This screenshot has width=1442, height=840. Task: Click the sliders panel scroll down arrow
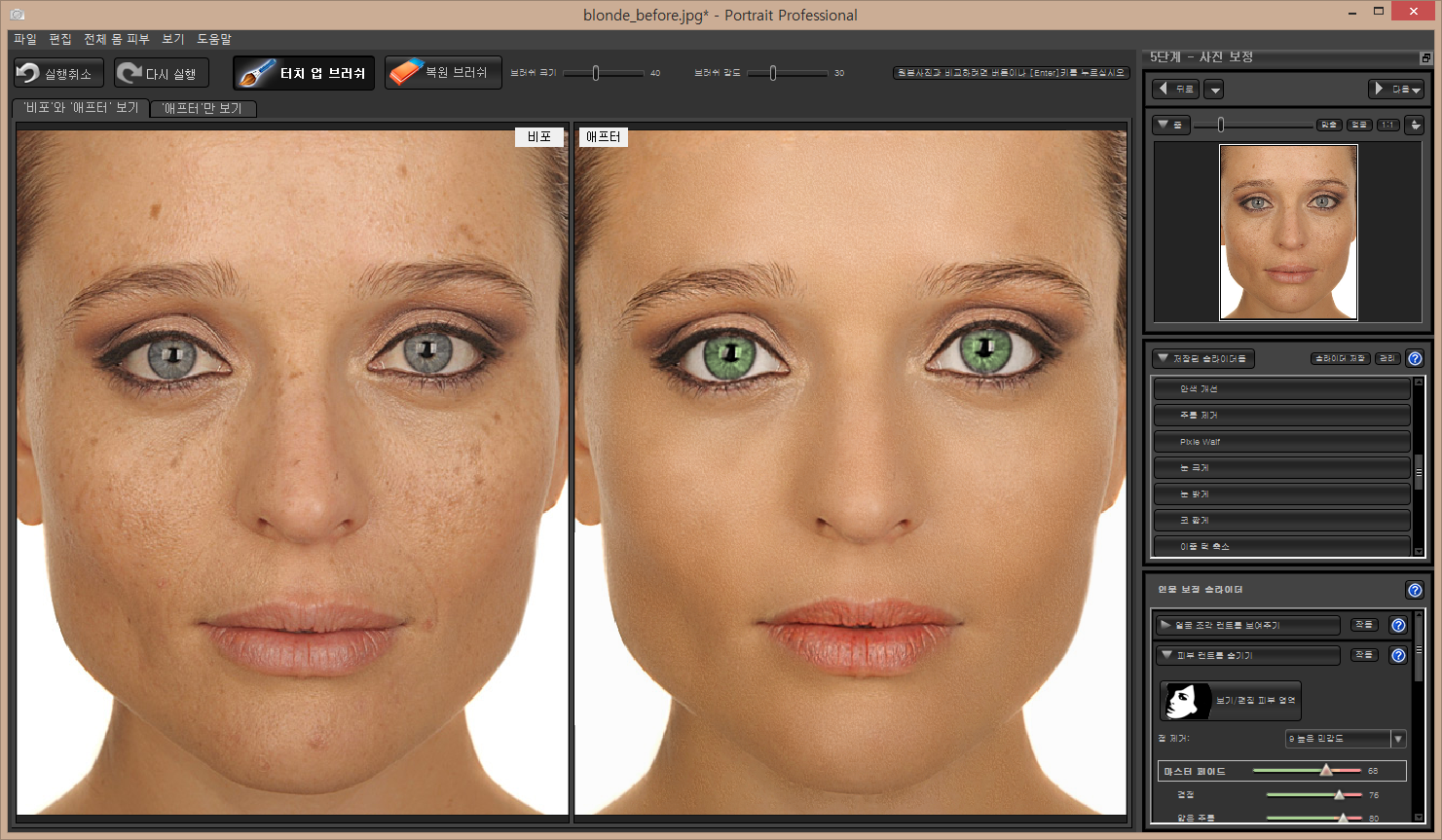[1419, 818]
